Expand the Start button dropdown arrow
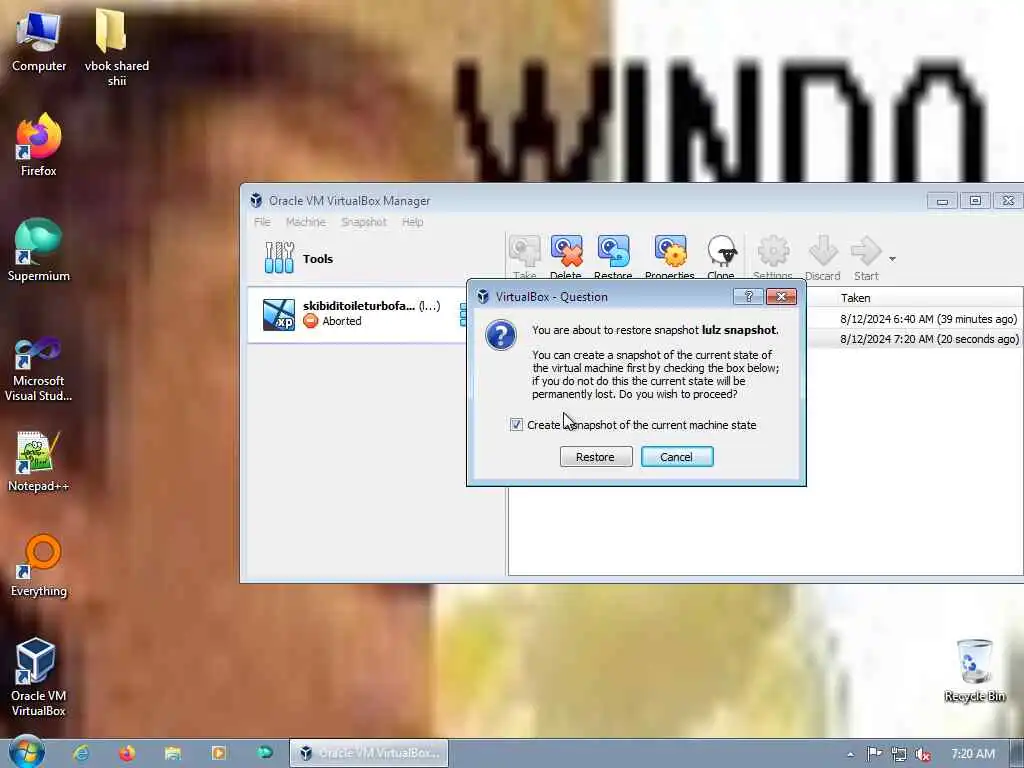This screenshot has width=1024, height=768. pos(892,259)
